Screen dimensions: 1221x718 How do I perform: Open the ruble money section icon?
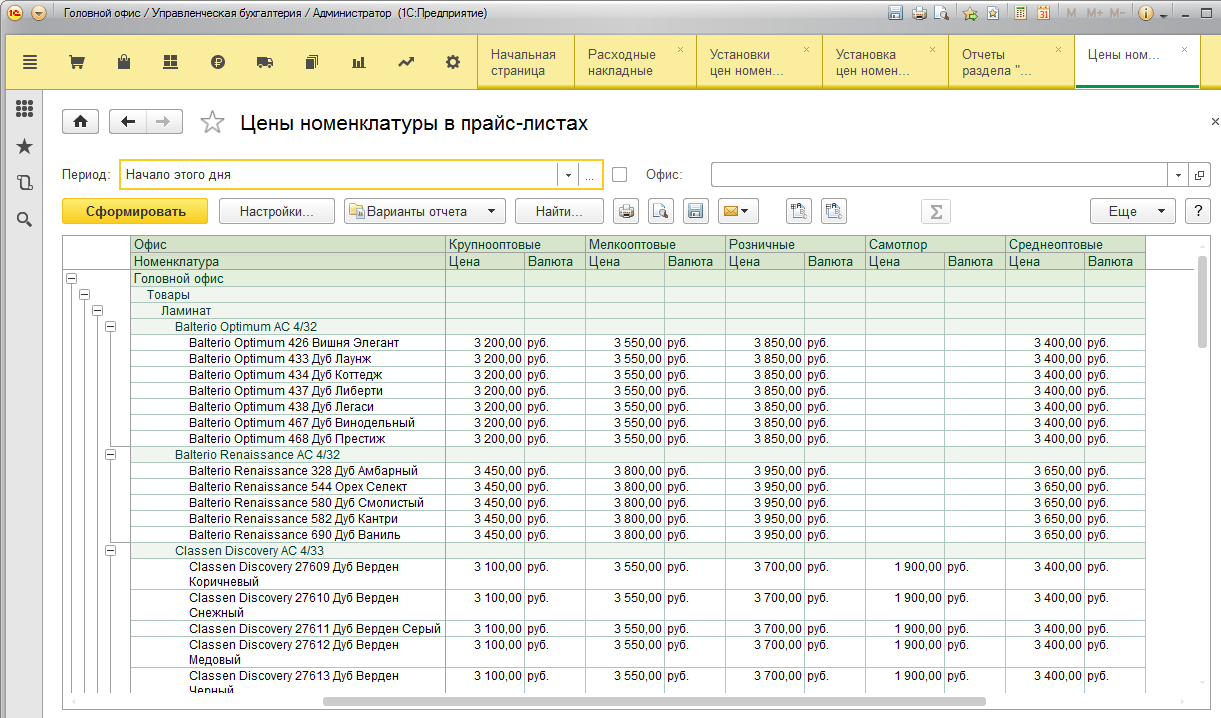218,62
